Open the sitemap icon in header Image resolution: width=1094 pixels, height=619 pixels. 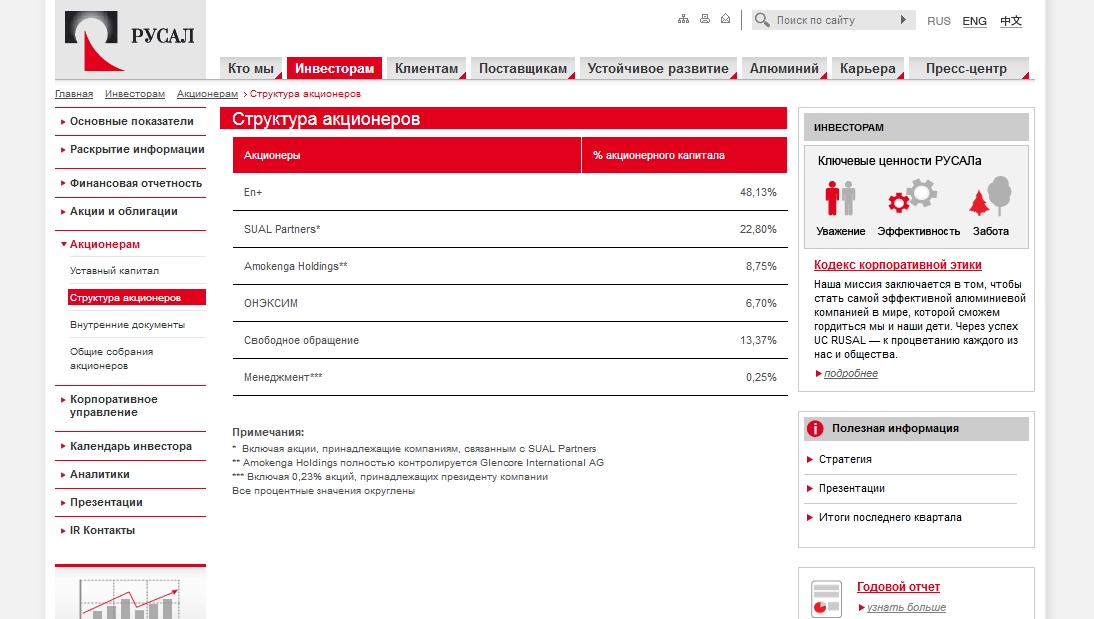point(683,19)
